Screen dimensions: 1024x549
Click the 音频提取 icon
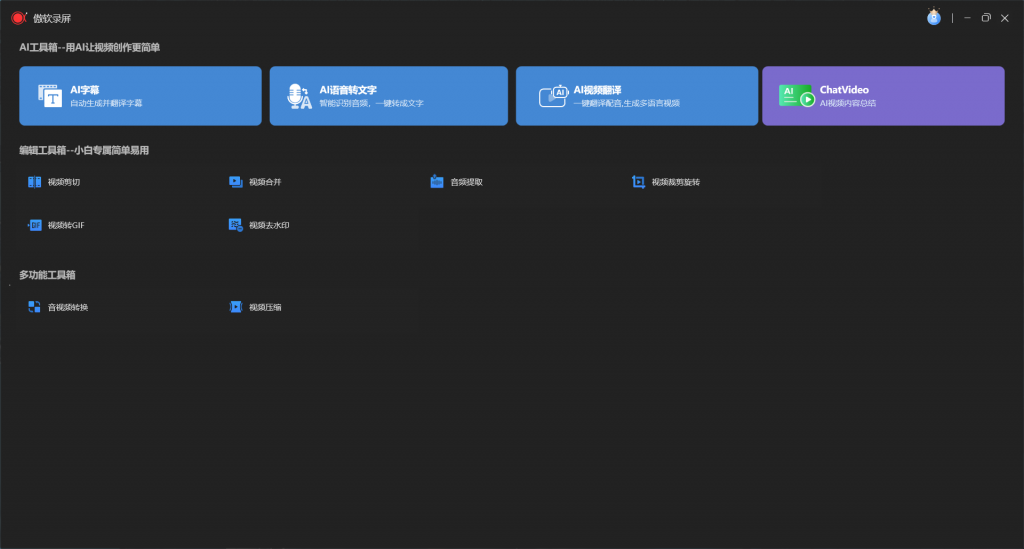[x=437, y=182]
